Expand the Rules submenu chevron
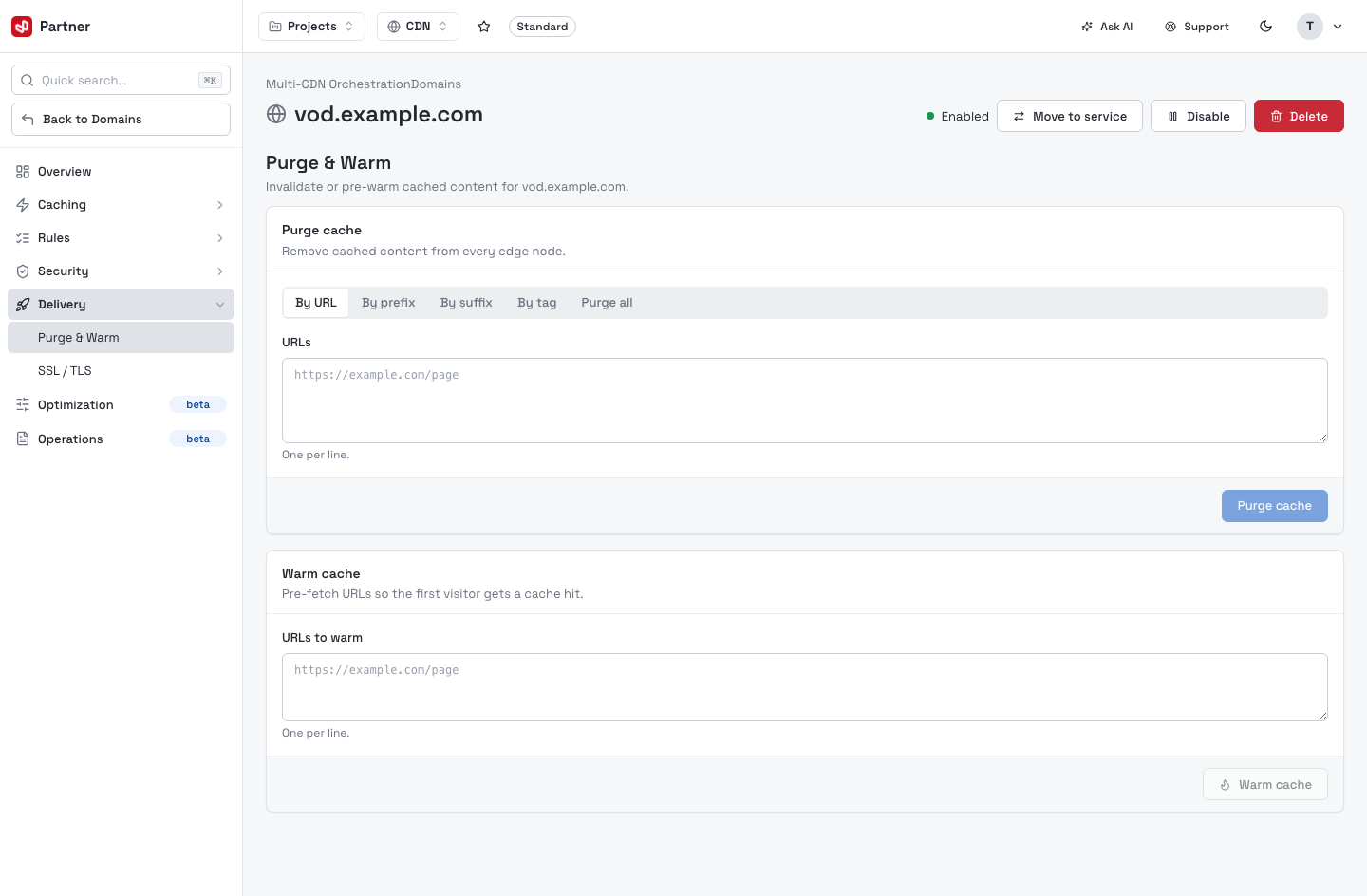Screen dimensions: 1367x896 pos(220,238)
